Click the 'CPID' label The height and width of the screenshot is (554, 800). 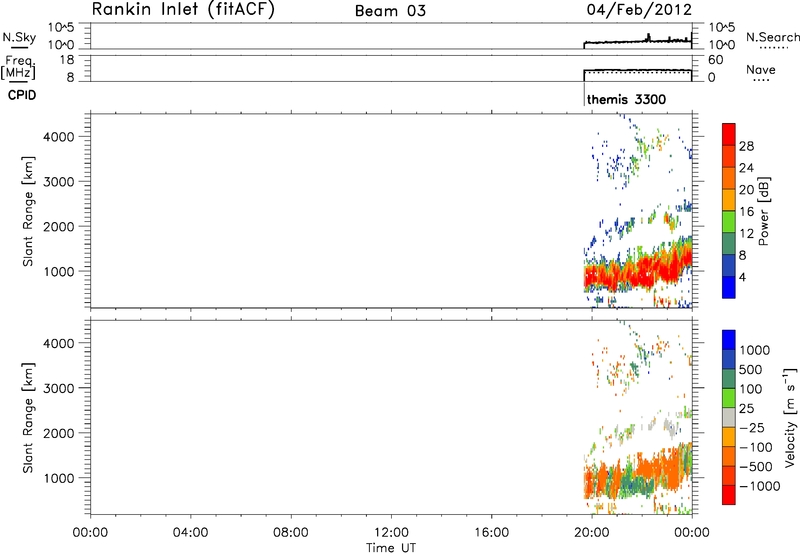pyautogui.click(x=22, y=95)
